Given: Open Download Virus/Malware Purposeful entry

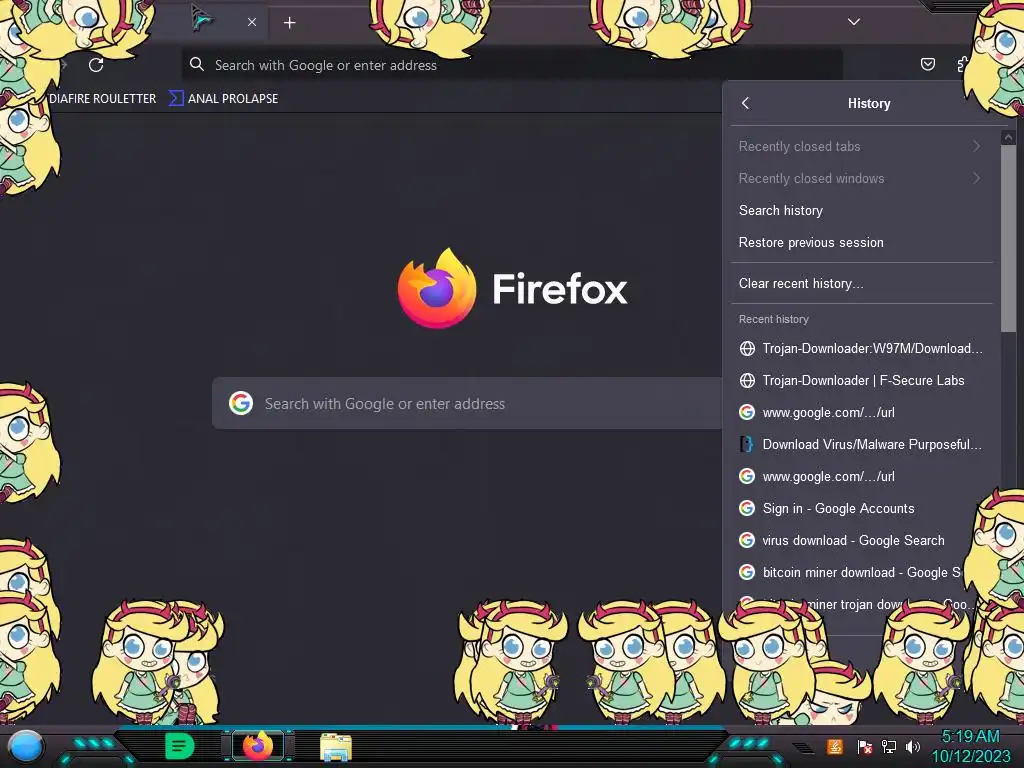Looking at the screenshot, I should coord(861,445).
